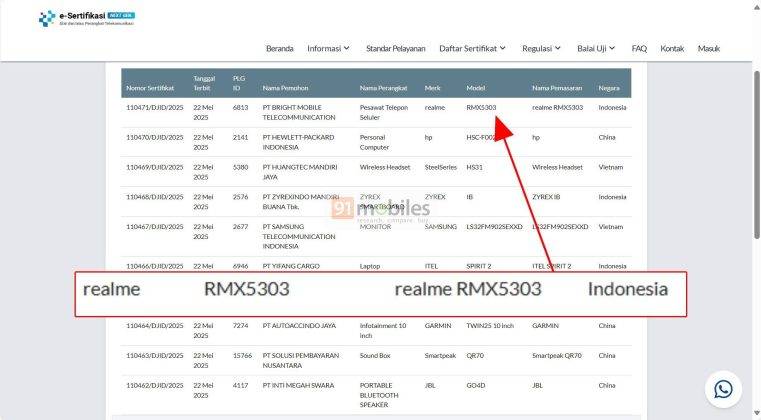Click model GO4D cell
This screenshot has width=761, height=420.
click(x=476, y=386)
